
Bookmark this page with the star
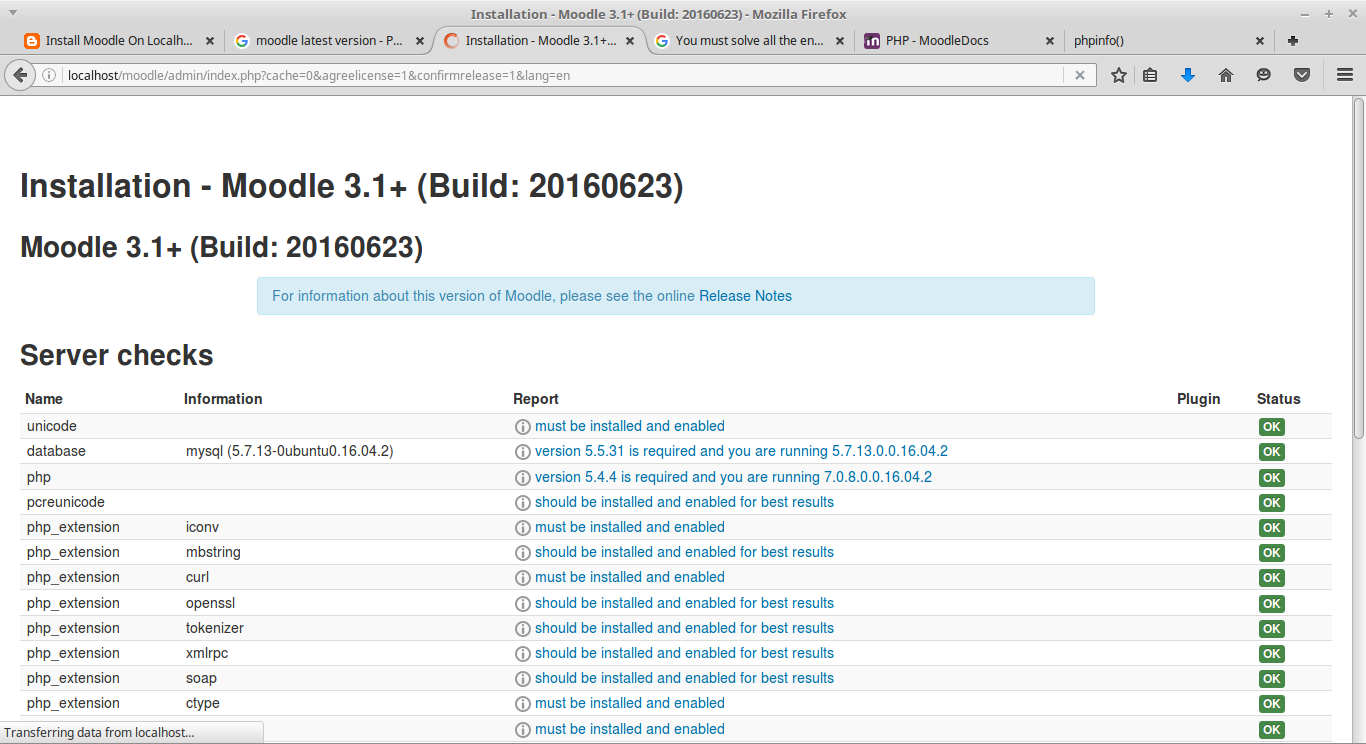point(1119,75)
